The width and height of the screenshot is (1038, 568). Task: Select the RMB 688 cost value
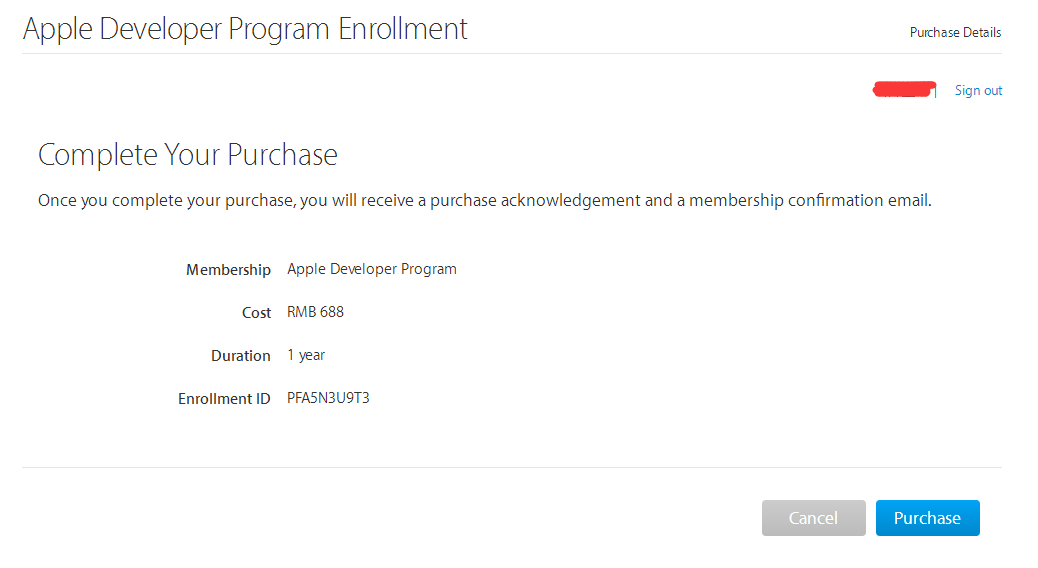[x=315, y=312]
